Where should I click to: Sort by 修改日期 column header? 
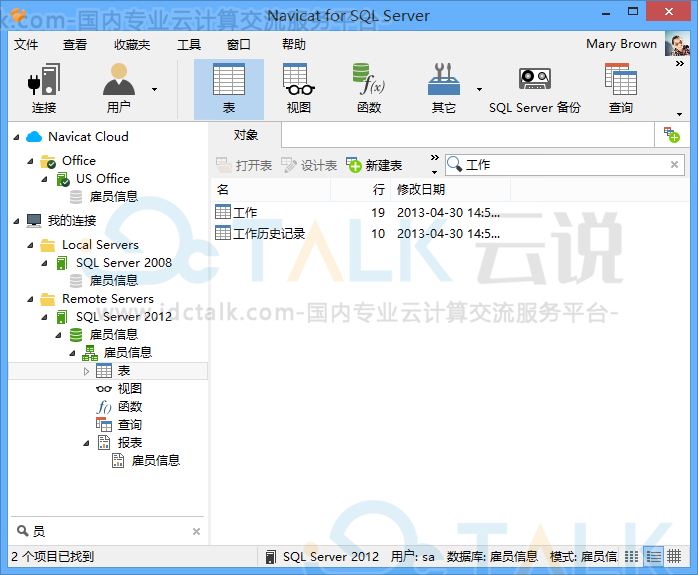pos(450,190)
